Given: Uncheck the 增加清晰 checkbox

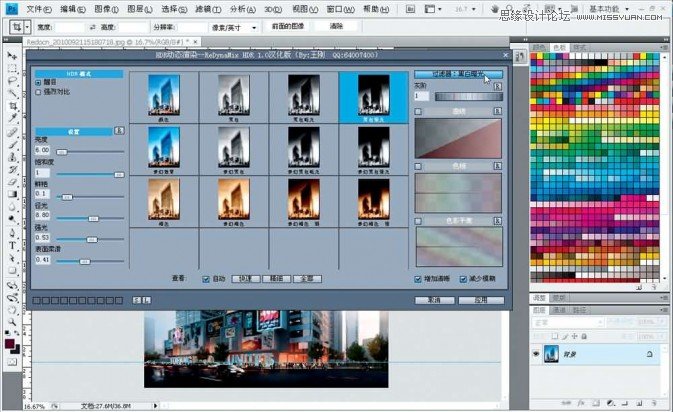Looking at the screenshot, I should point(418,279).
